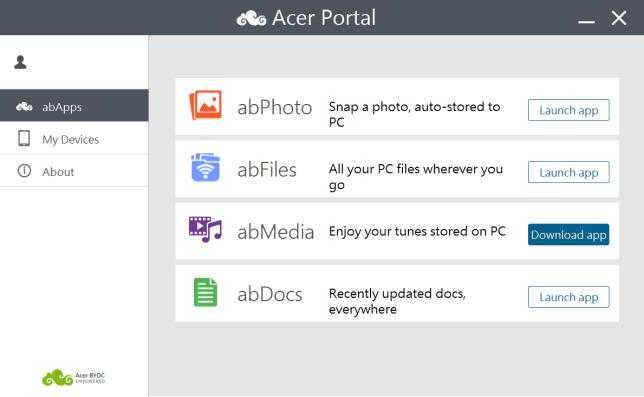
Task: Click the green abDocs document icon
Action: pos(205,292)
